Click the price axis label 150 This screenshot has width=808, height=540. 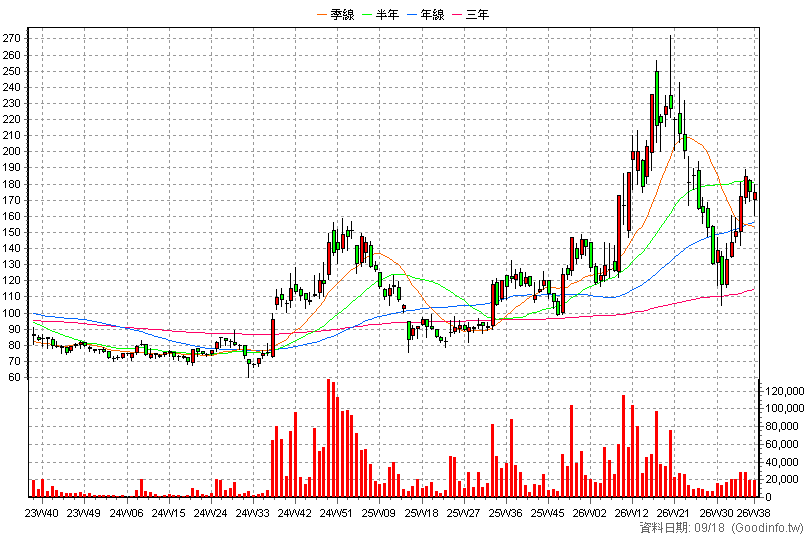11,232
